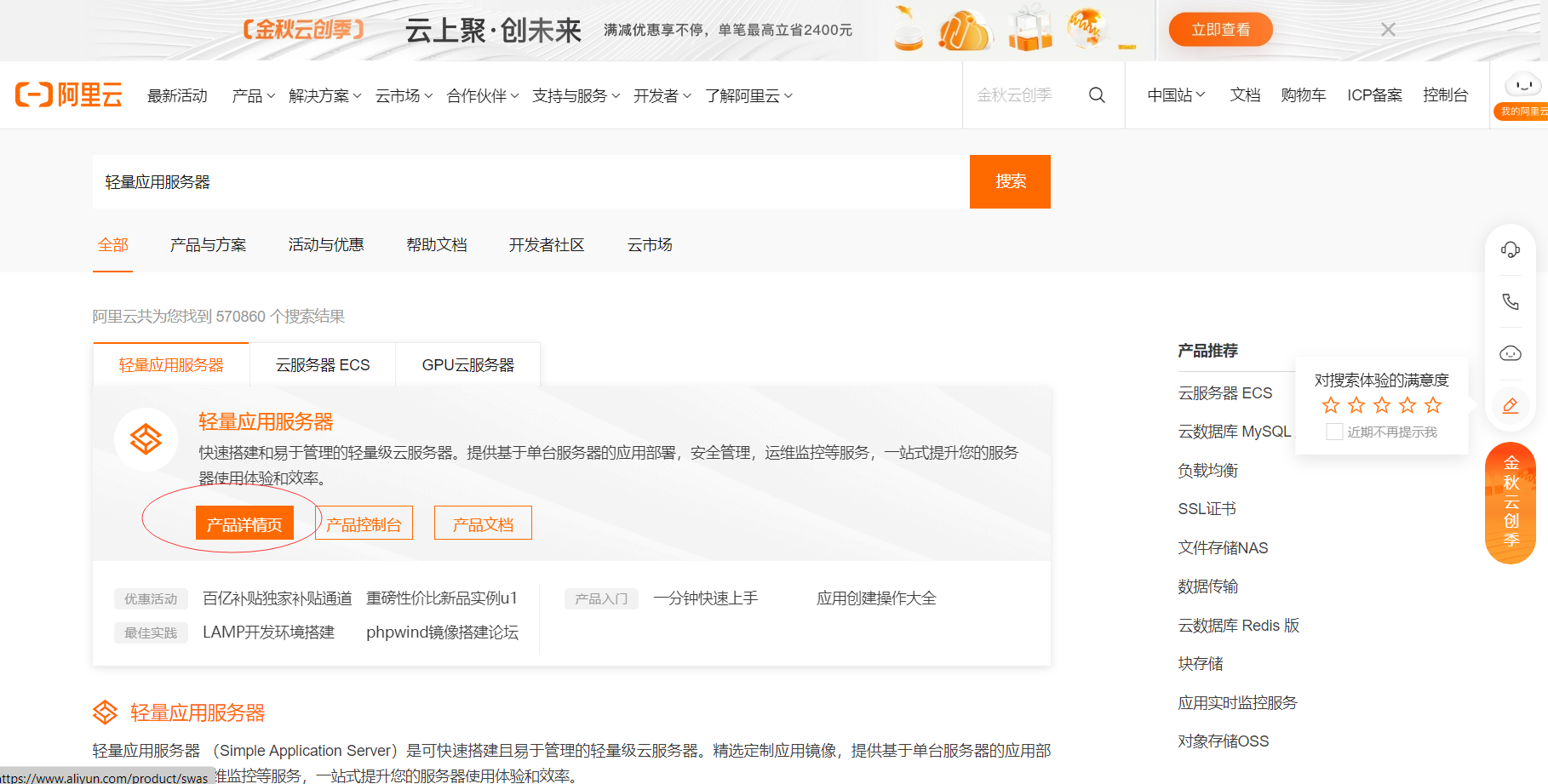Open the 产品文档 button
The height and width of the screenshot is (784, 1548).
[x=483, y=524]
